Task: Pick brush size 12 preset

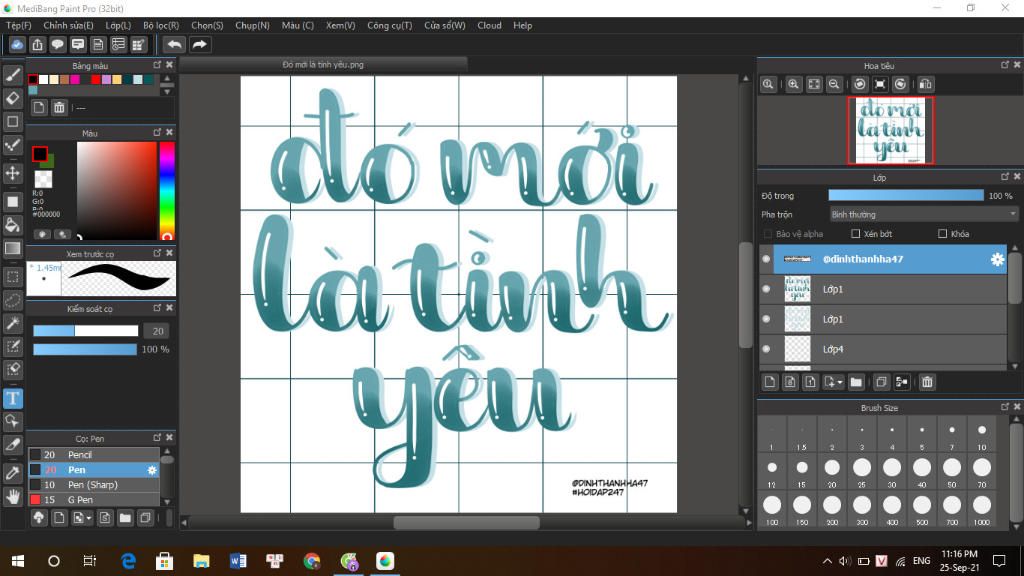Action: click(772, 468)
